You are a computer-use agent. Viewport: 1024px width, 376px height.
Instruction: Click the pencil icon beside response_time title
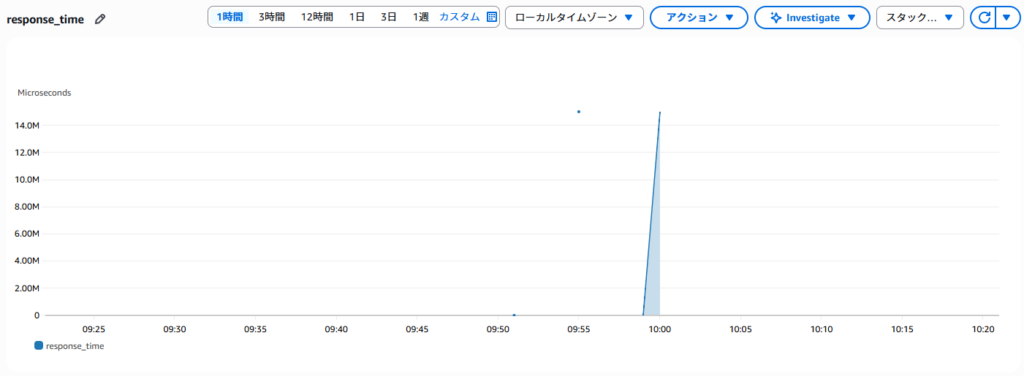click(x=100, y=20)
